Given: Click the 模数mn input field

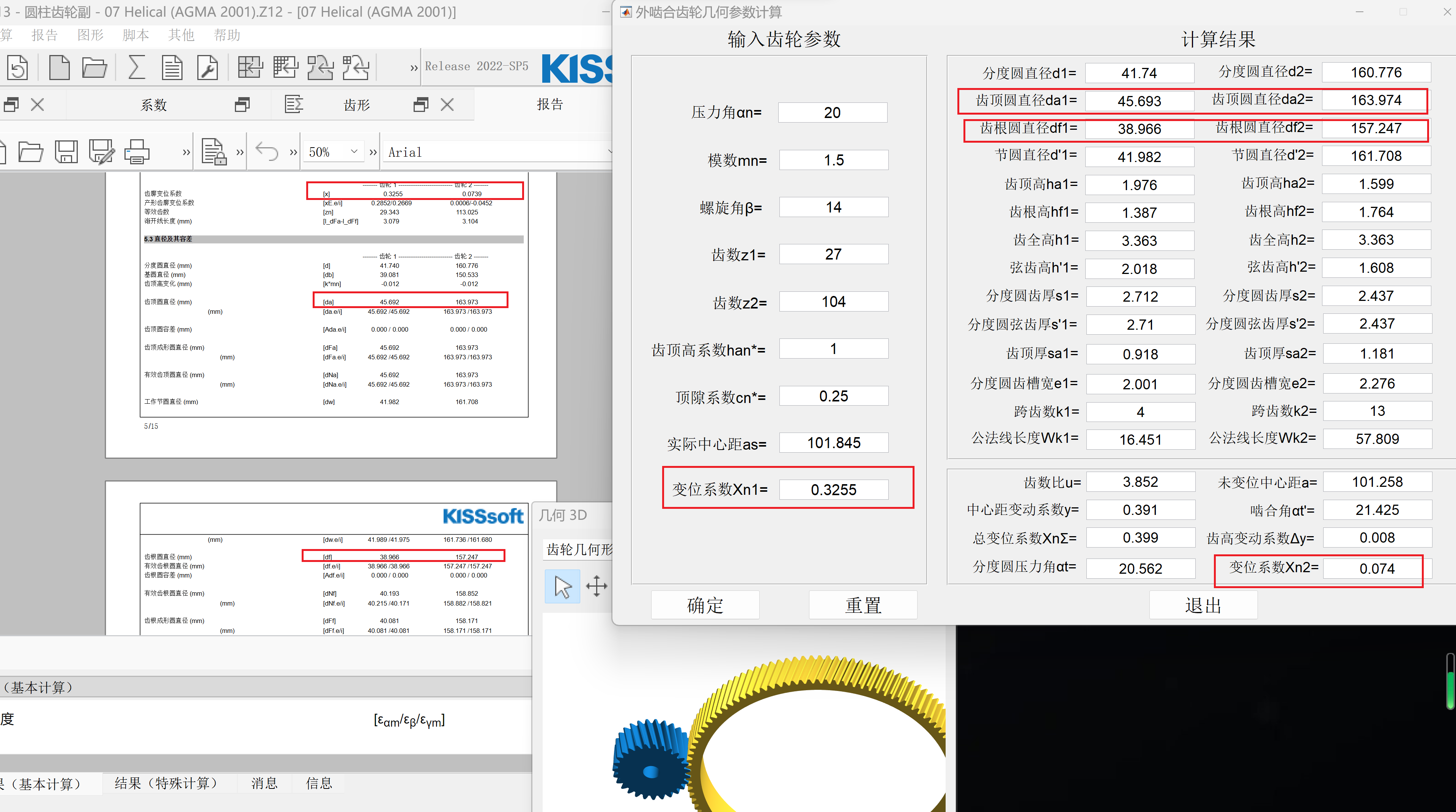Looking at the screenshot, I should click(x=834, y=160).
